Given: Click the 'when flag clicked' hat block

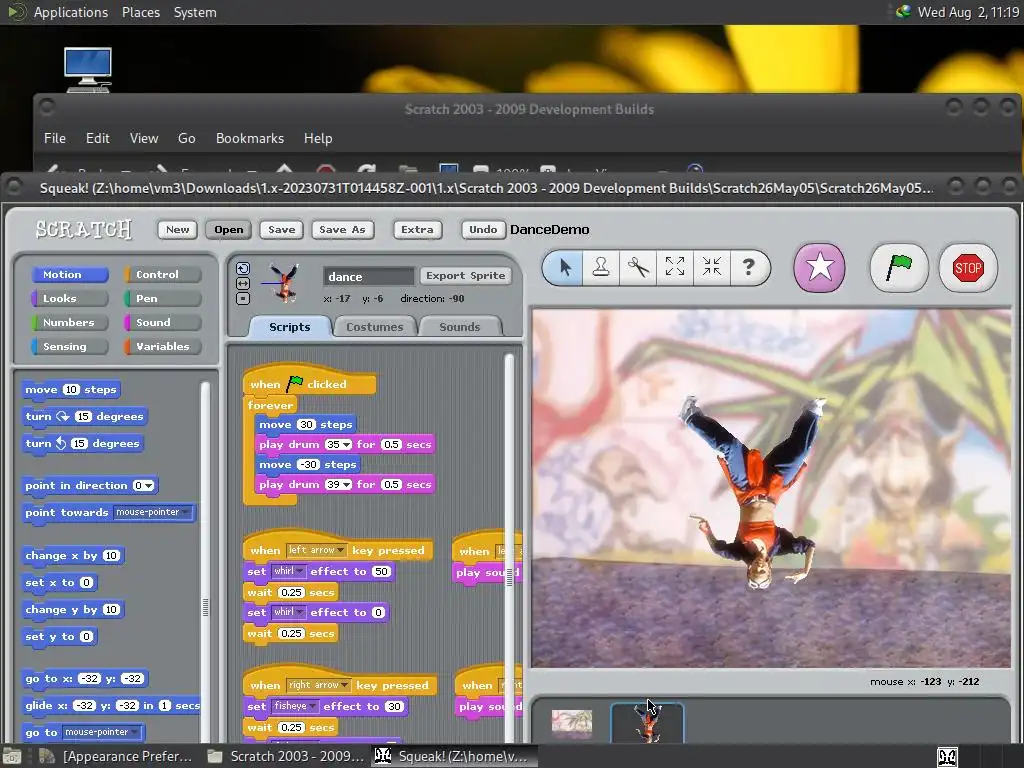Looking at the screenshot, I should [x=310, y=383].
